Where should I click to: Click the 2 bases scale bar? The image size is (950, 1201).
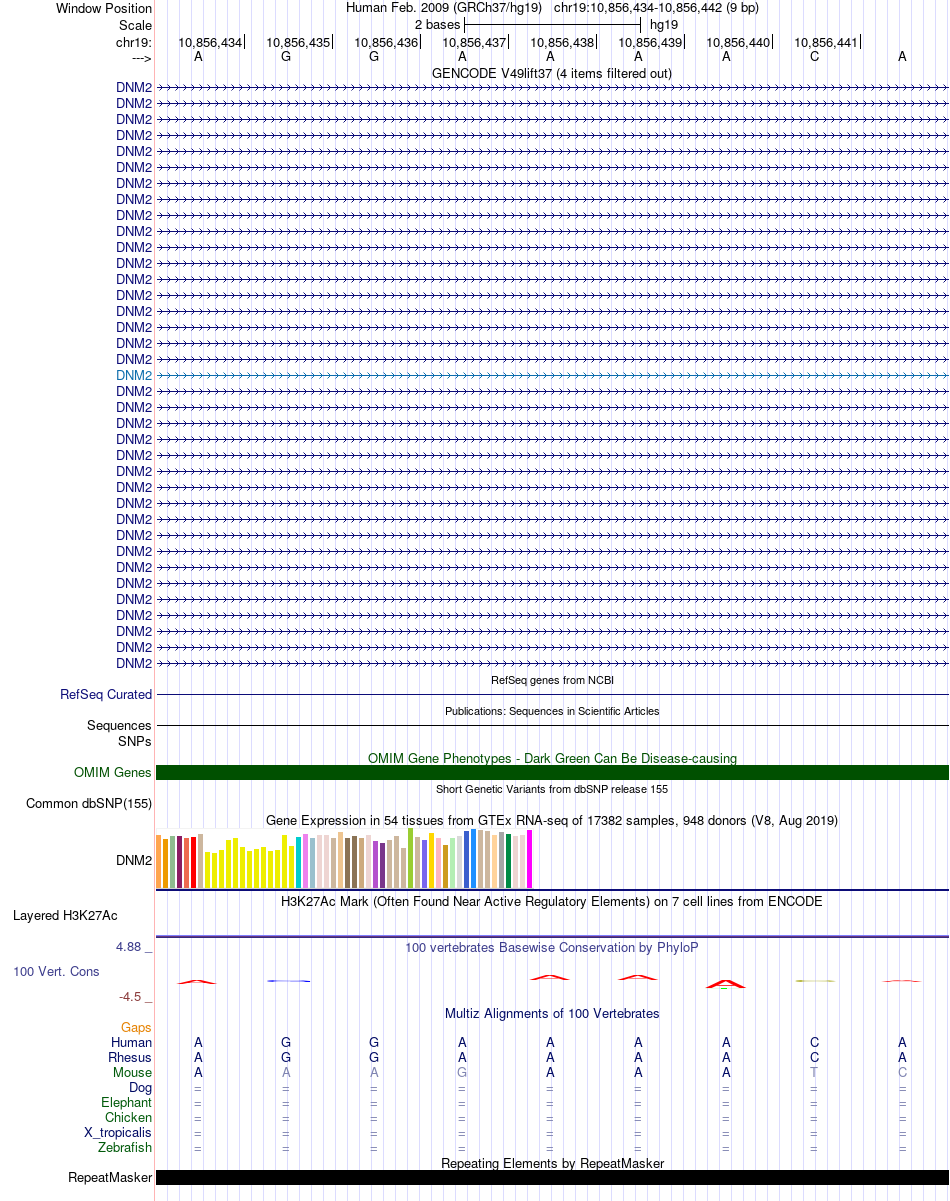point(552,24)
